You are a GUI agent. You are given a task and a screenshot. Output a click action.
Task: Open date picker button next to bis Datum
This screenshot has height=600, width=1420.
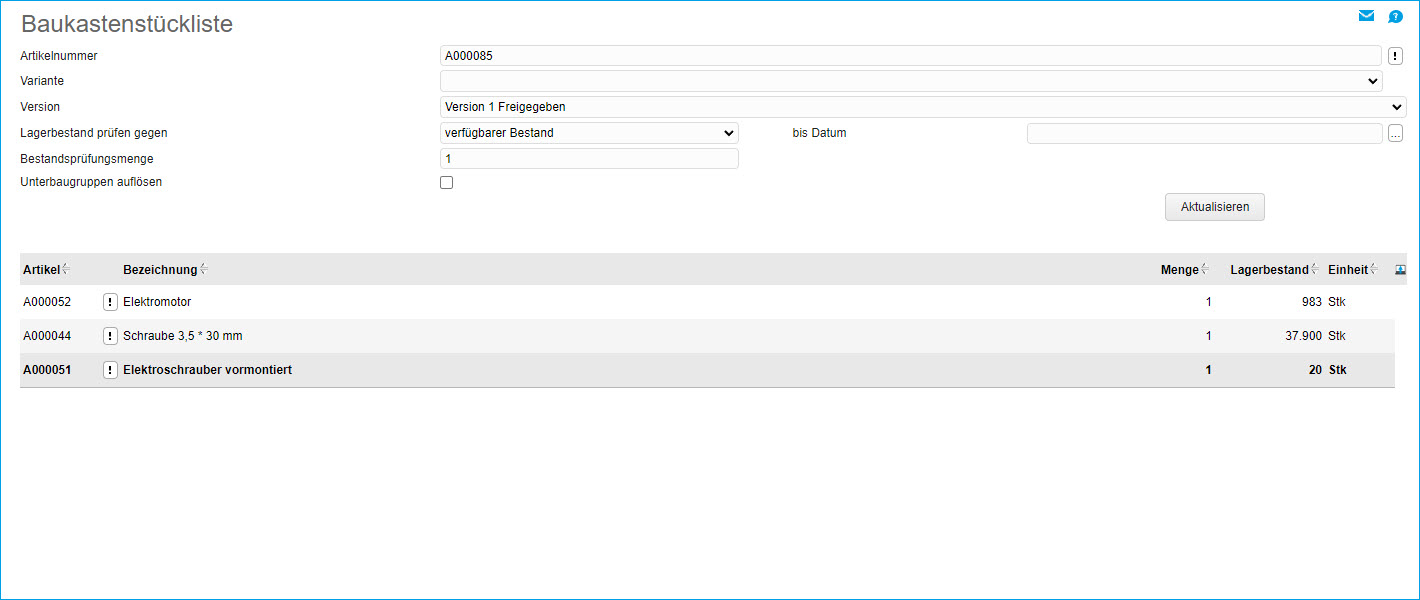click(1395, 134)
